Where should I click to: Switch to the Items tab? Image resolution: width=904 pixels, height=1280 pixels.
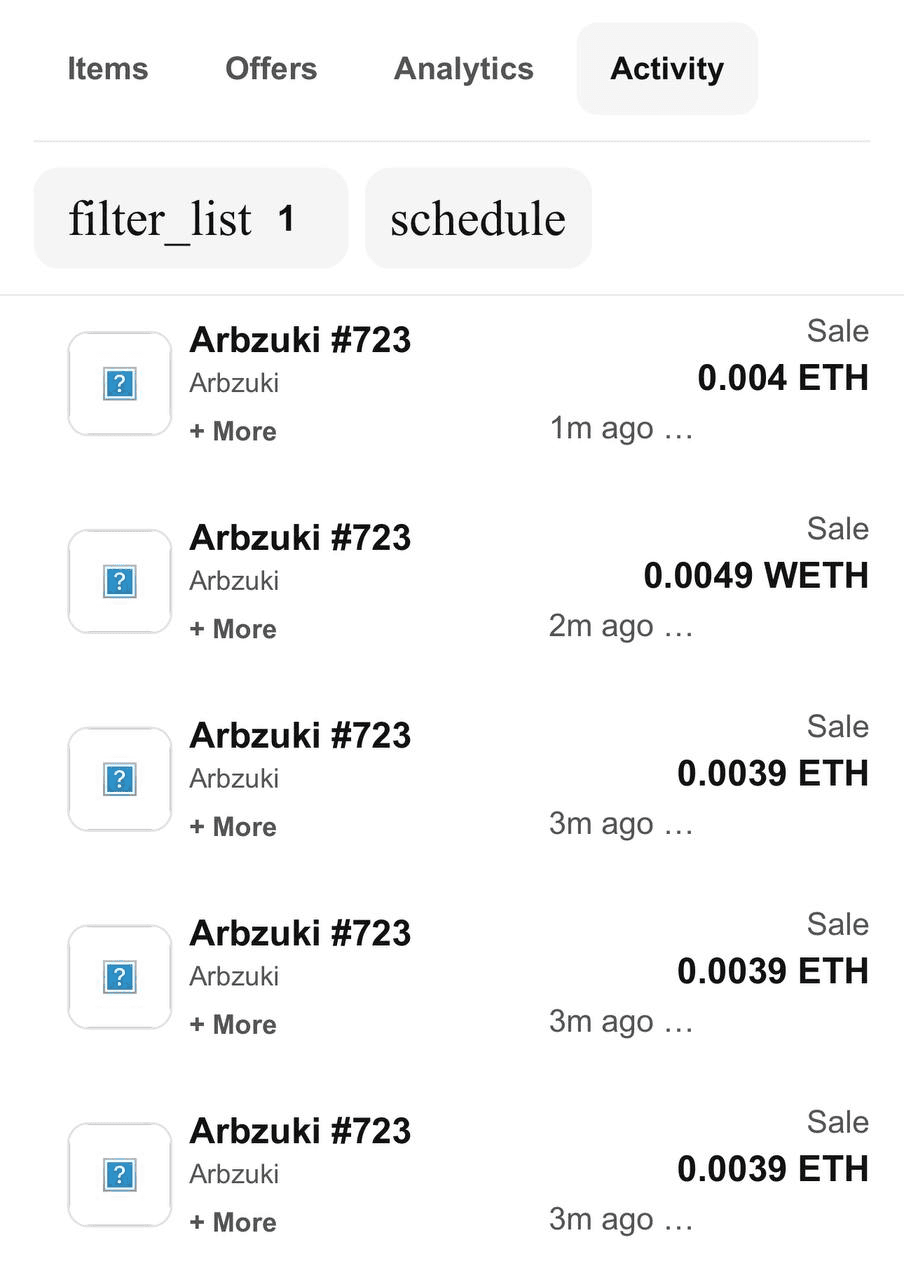point(108,69)
